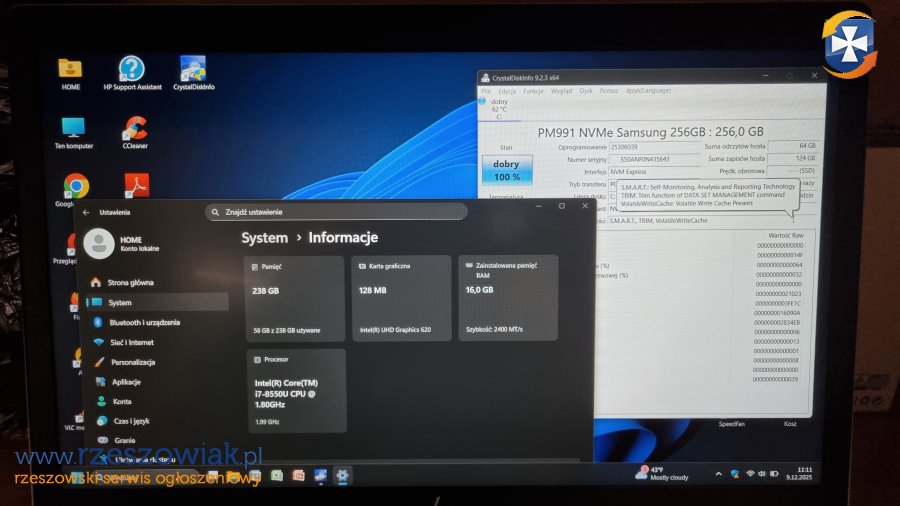900x506 pixels.
Task: Click the back arrow in Ustawienia window
Action: (86, 212)
